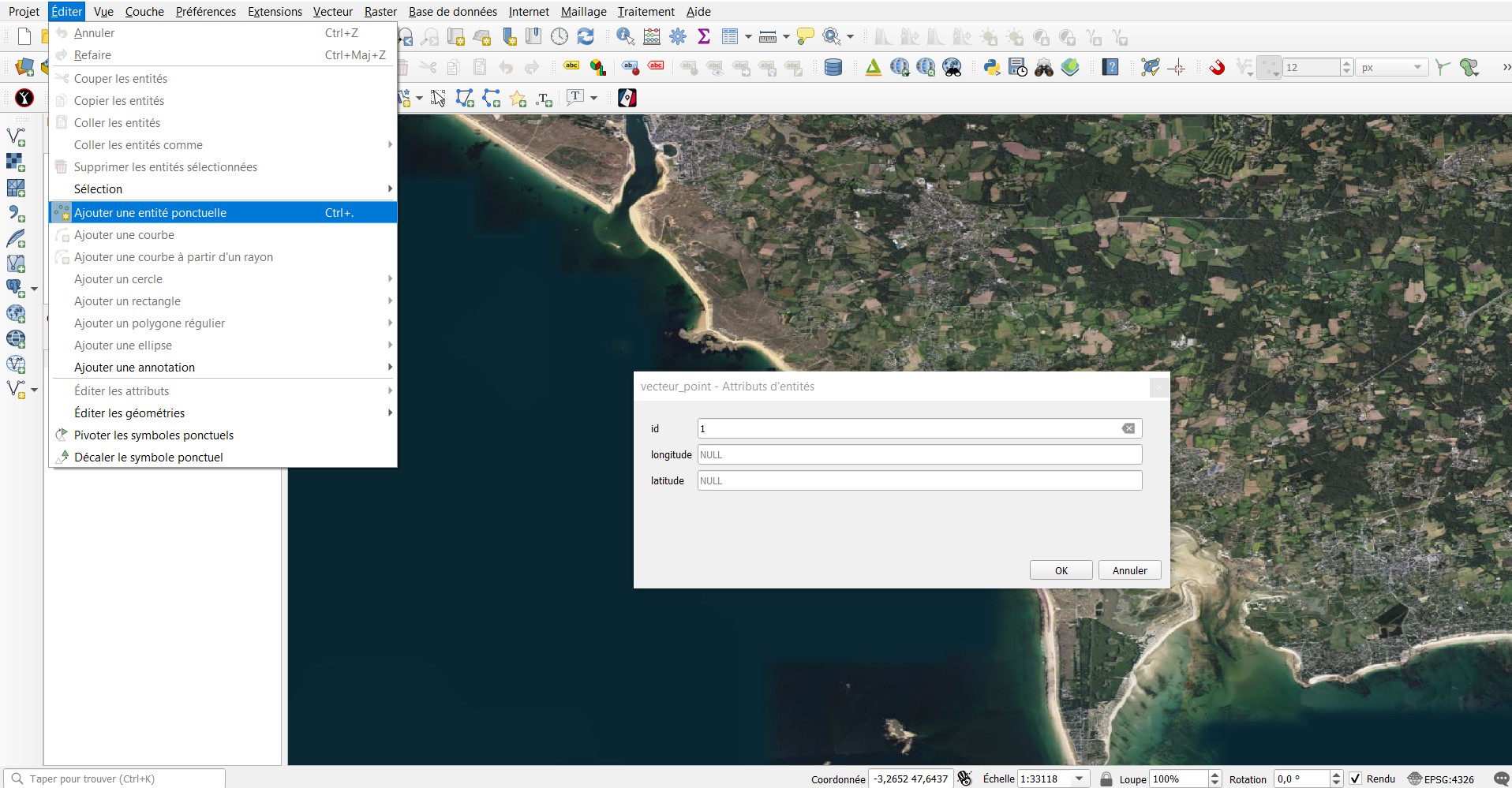Screen dimensions: 1512x788
Task: Click the Add WMS/WMTS Layer globe icon
Action: pos(16,313)
